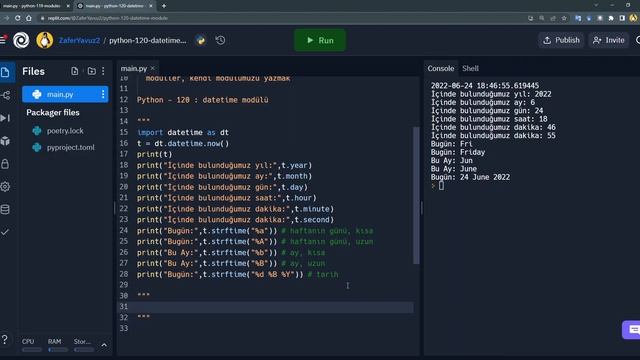Open ZaferYavuz2 profile link
The width and height of the screenshot is (640, 360).
click(x=79, y=40)
